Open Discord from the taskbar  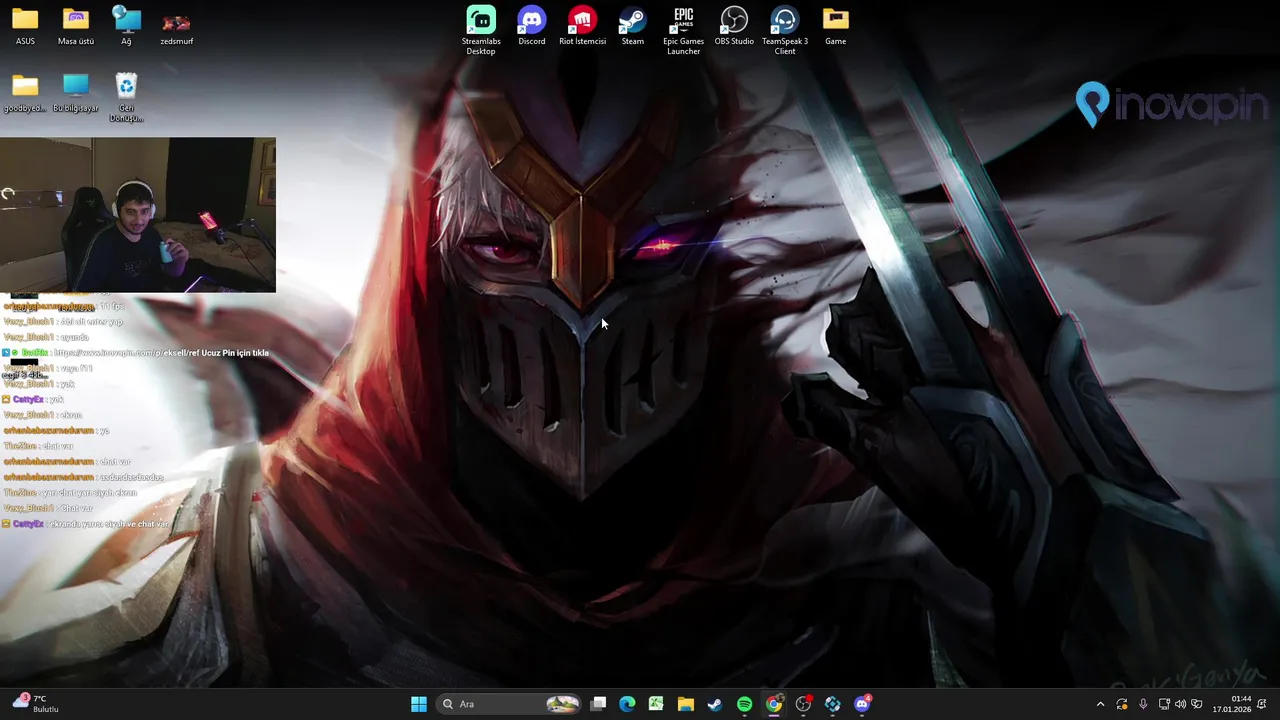point(862,704)
